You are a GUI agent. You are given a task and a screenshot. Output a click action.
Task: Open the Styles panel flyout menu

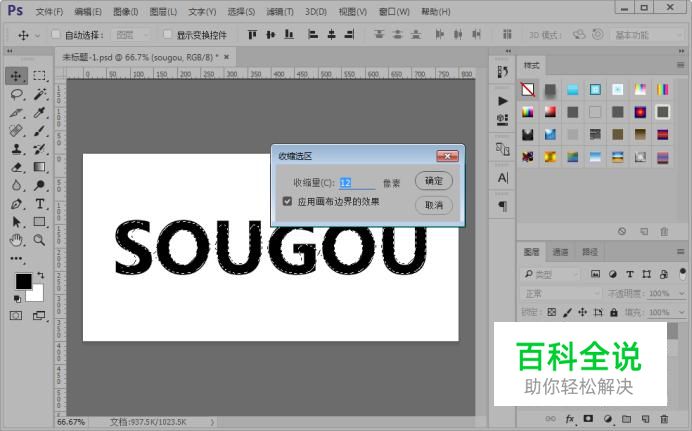(680, 65)
